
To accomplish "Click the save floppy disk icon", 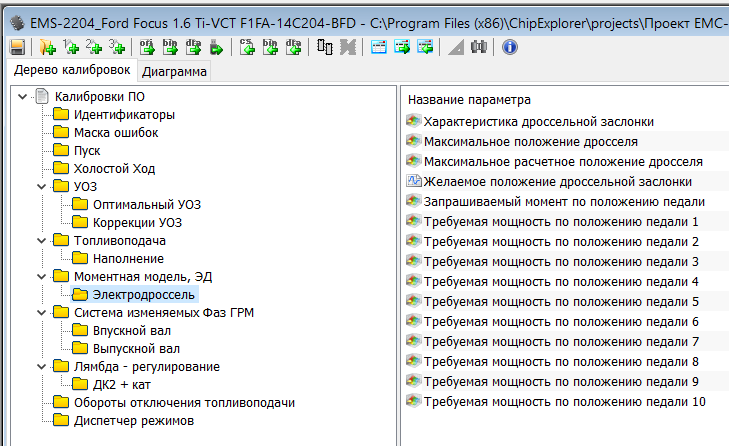I will point(17,47).
